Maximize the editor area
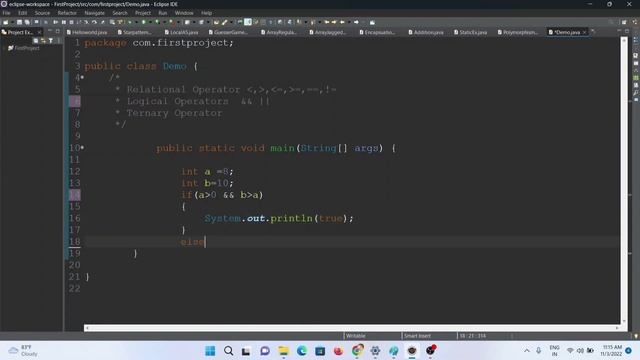The height and width of the screenshot is (360, 640). coord(627,31)
